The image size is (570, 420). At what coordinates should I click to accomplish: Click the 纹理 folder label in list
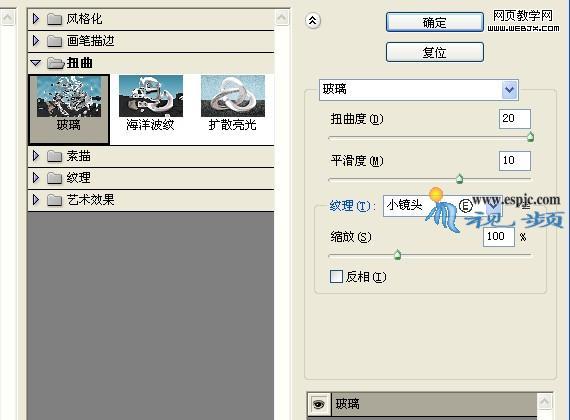pyautogui.click(x=79, y=178)
